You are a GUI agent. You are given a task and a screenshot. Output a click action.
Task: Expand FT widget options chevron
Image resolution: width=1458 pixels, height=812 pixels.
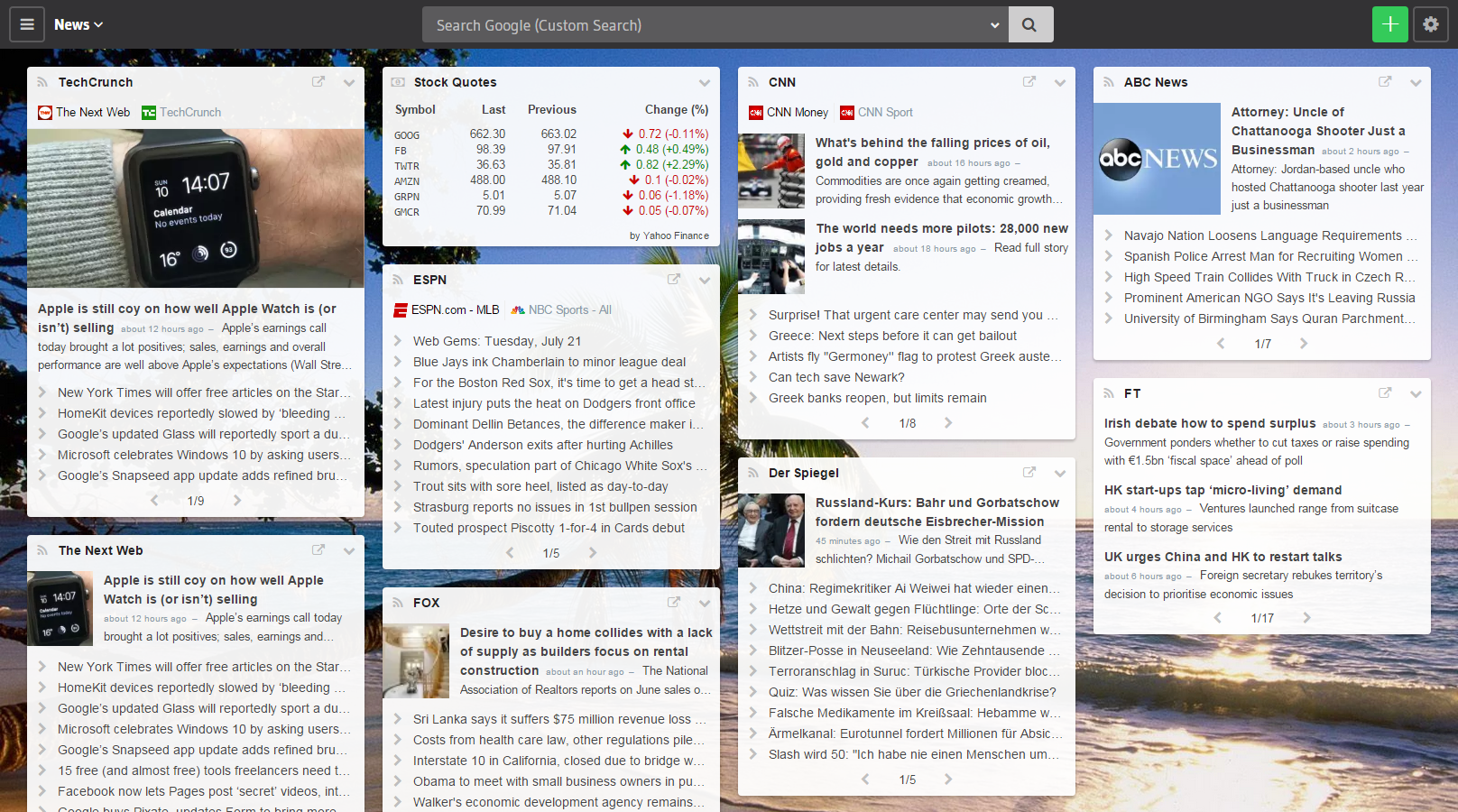(x=1416, y=394)
